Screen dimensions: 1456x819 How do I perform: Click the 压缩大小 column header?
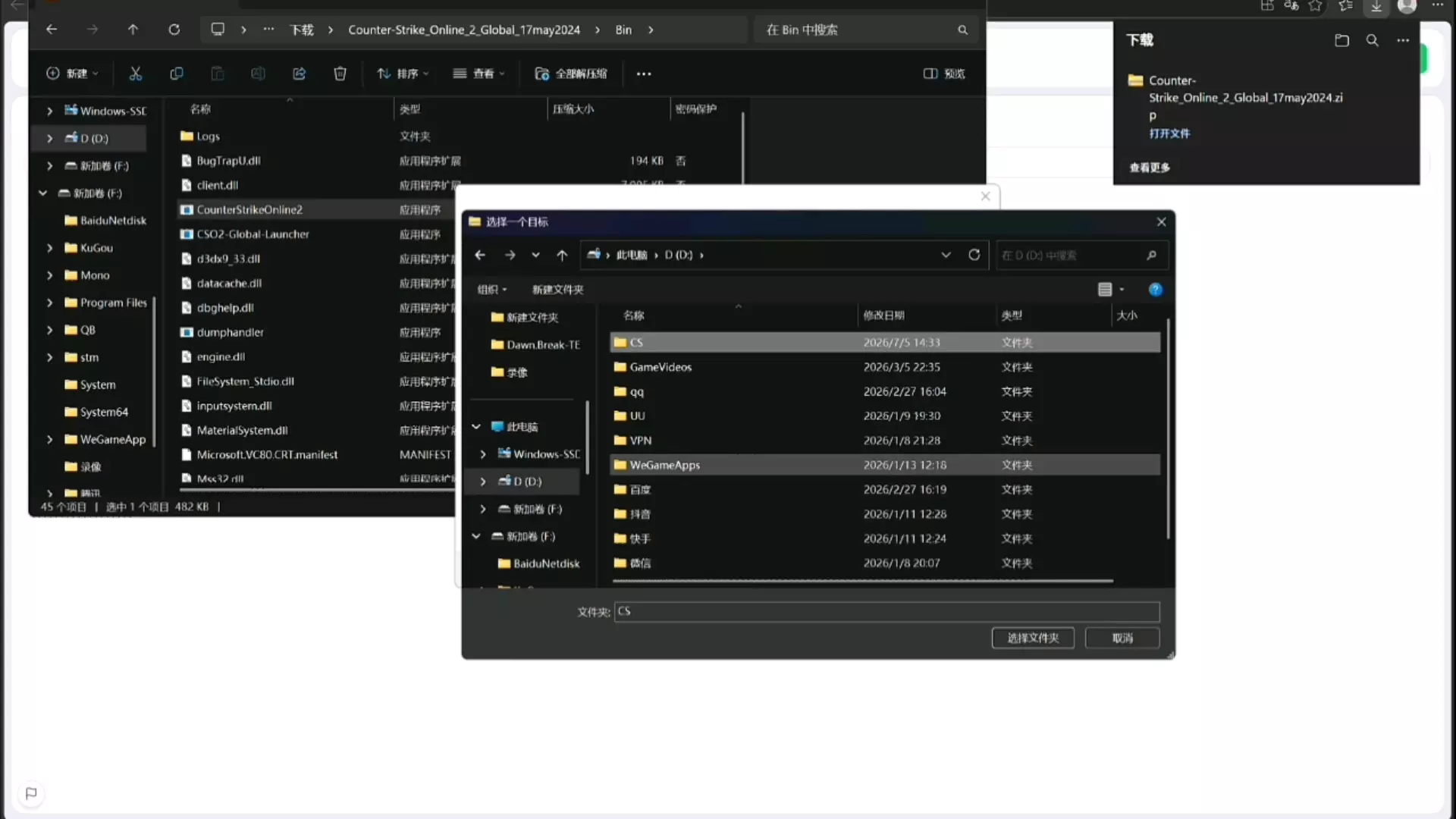pos(573,109)
